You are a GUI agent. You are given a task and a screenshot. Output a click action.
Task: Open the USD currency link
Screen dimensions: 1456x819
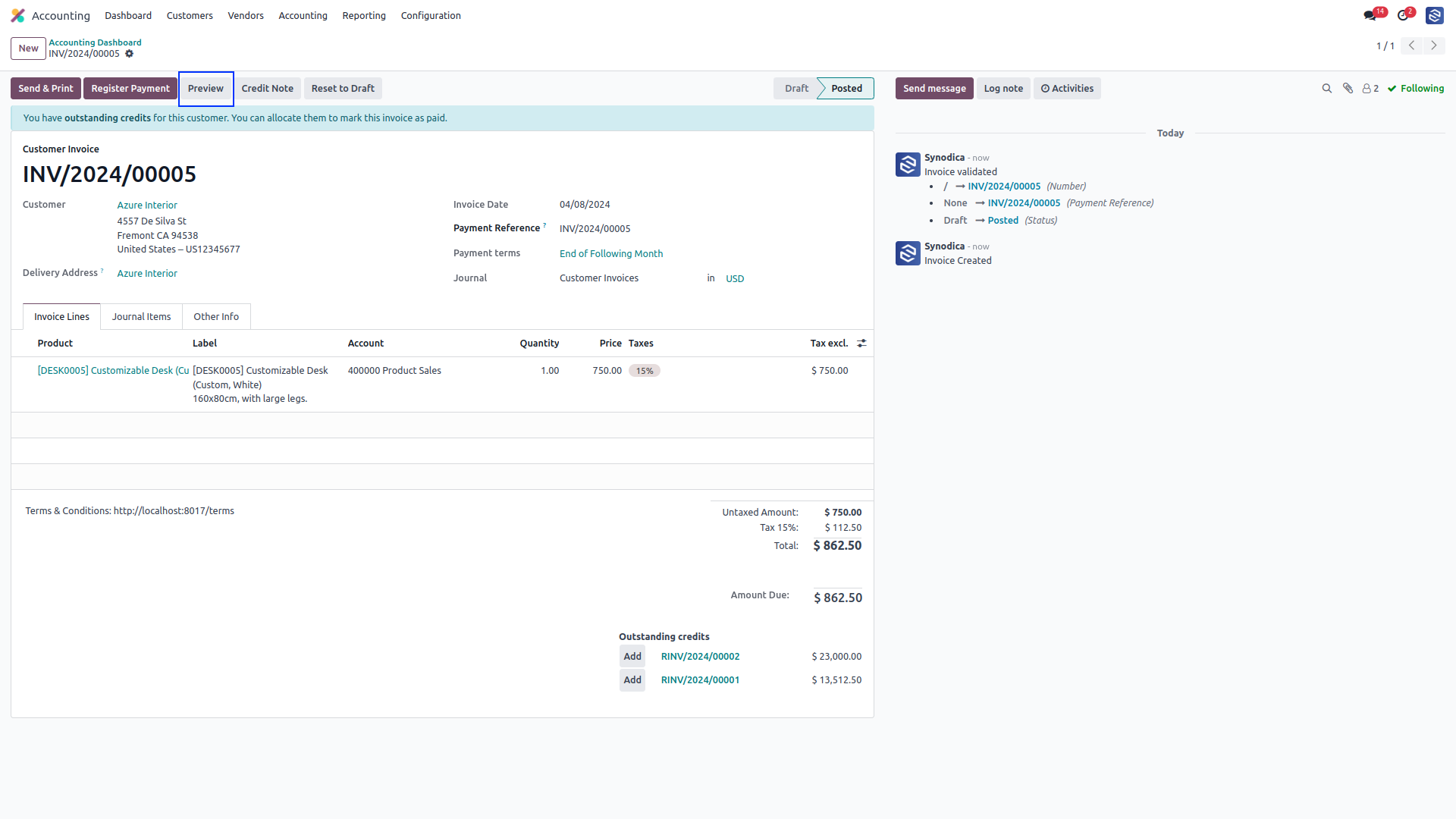pyautogui.click(x=735, y=279)
